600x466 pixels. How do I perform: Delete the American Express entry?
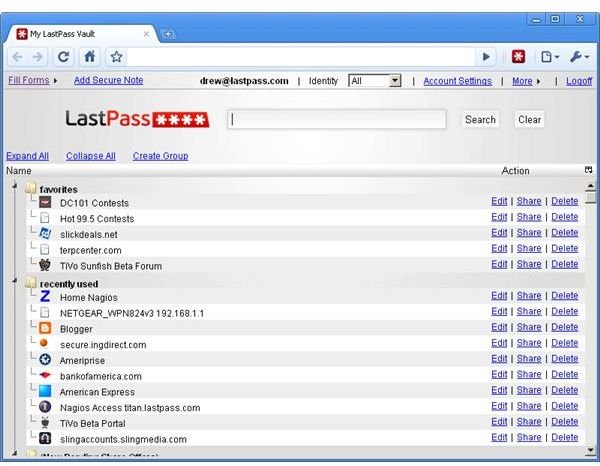click(564, 390)
